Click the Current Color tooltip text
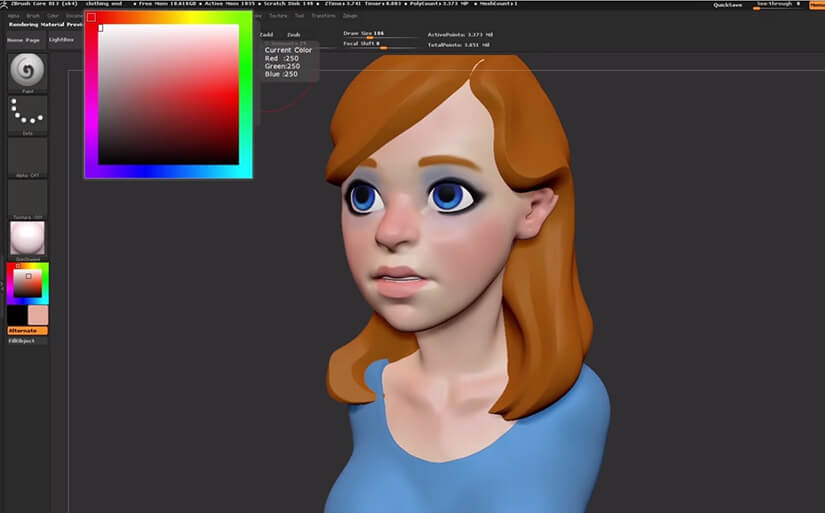The height and width of the screenshot is (513, 825). point(288,50)
